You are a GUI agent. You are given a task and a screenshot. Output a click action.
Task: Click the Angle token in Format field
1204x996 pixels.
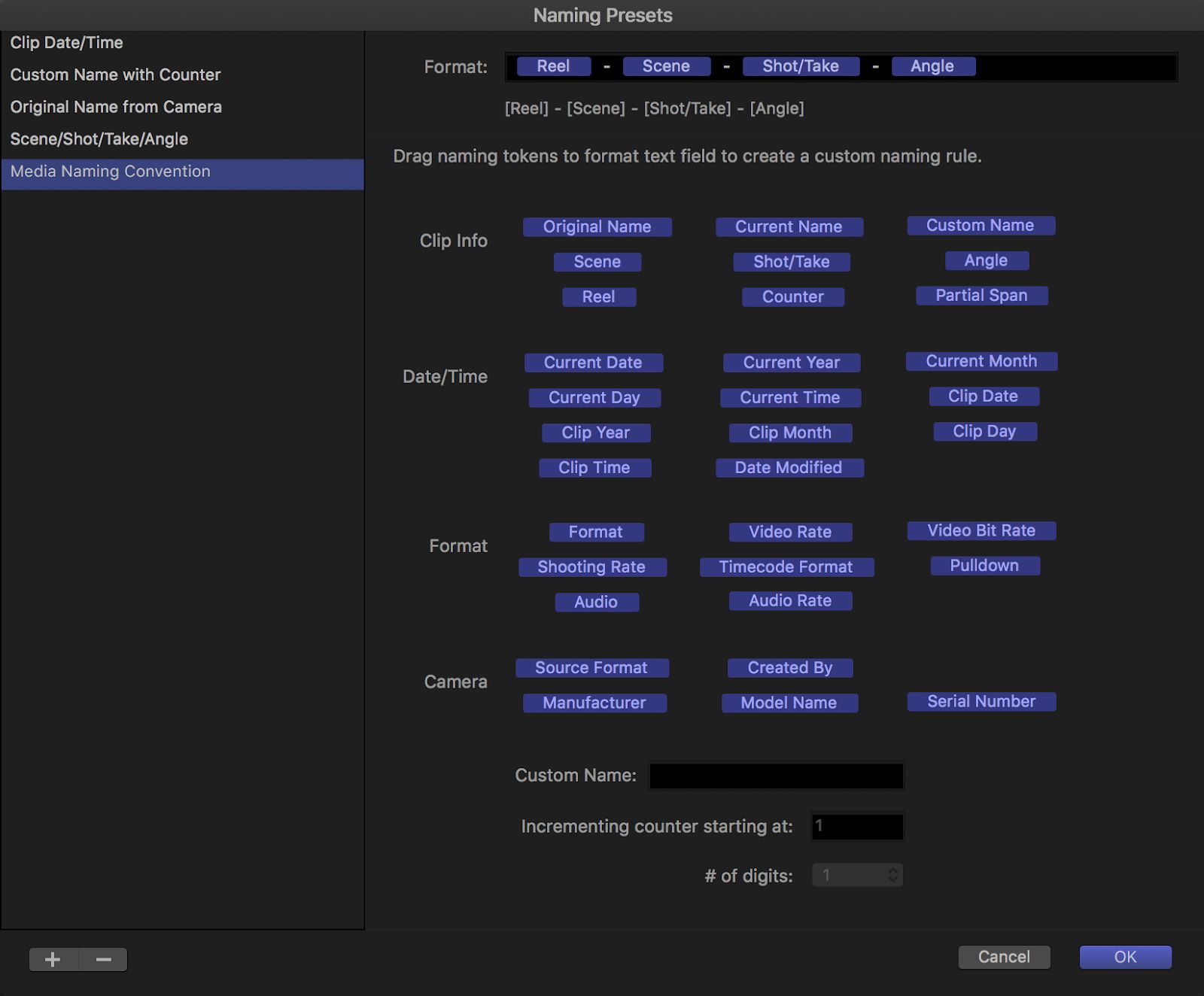click(933, 66)
